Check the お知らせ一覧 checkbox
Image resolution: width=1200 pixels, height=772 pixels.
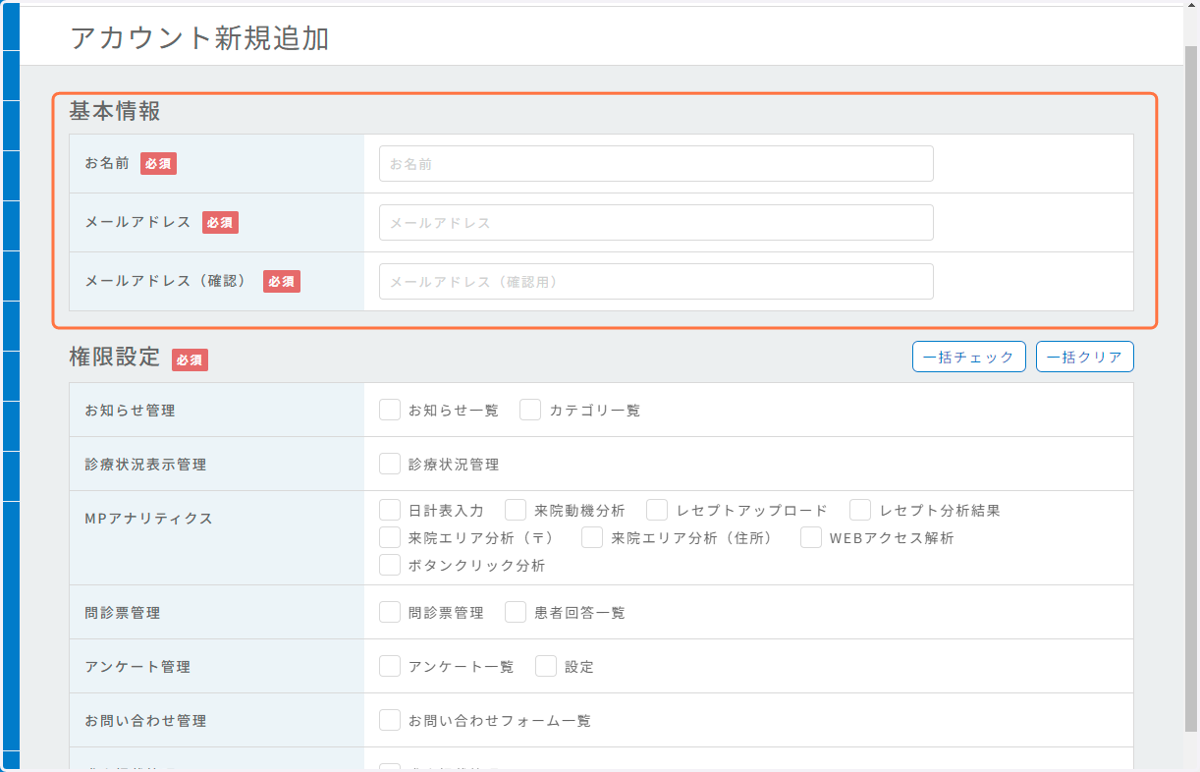[x=390, y=410]
